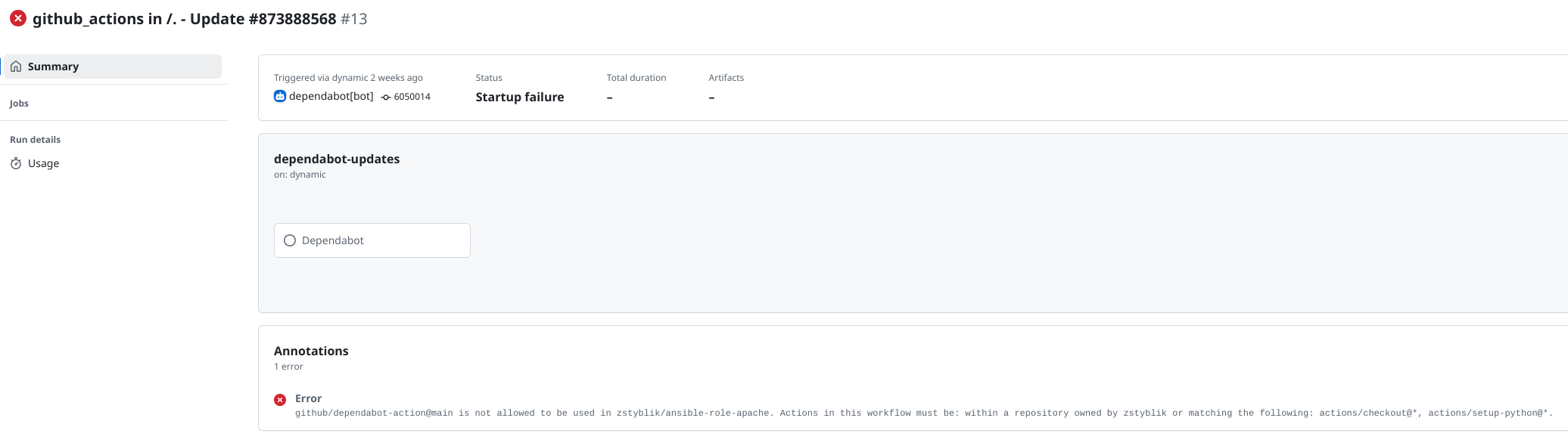Click the dependabot-updates workflow heading

pos(337,159)
